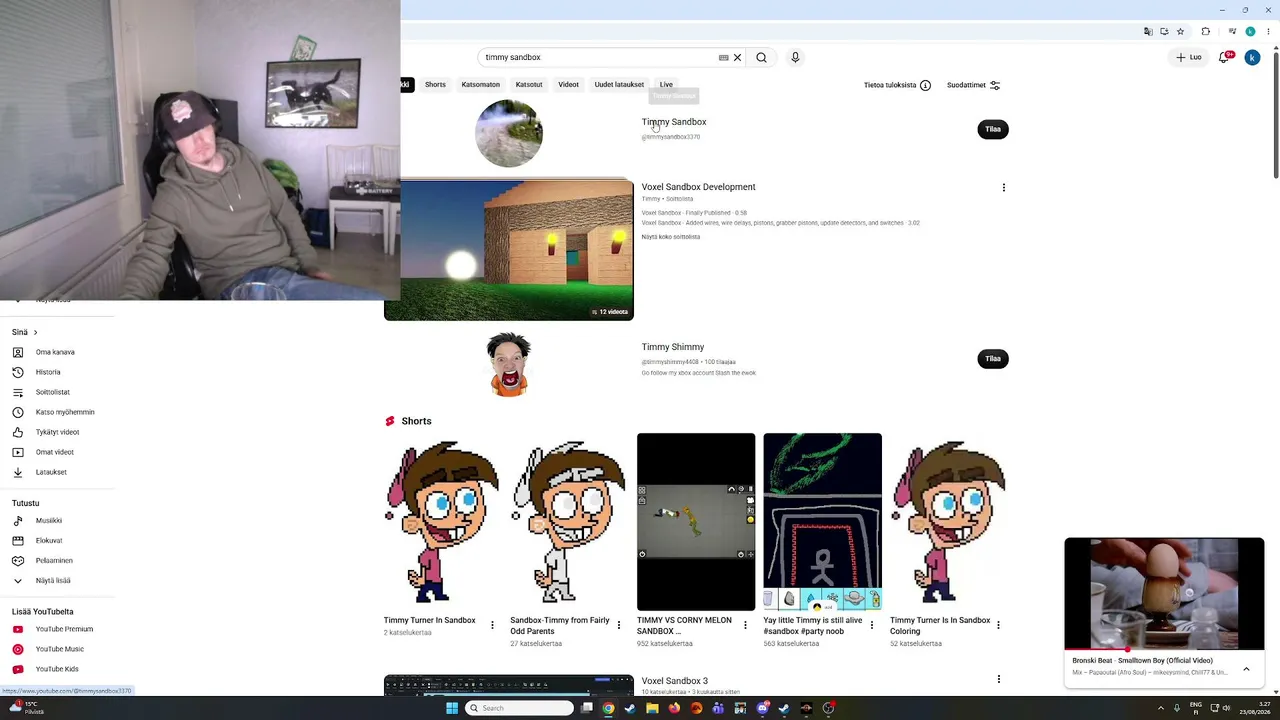The width and height of the screenshot is (1280, 720).
Task: Start voice search with the microphone icon
Action: (795, 57)
